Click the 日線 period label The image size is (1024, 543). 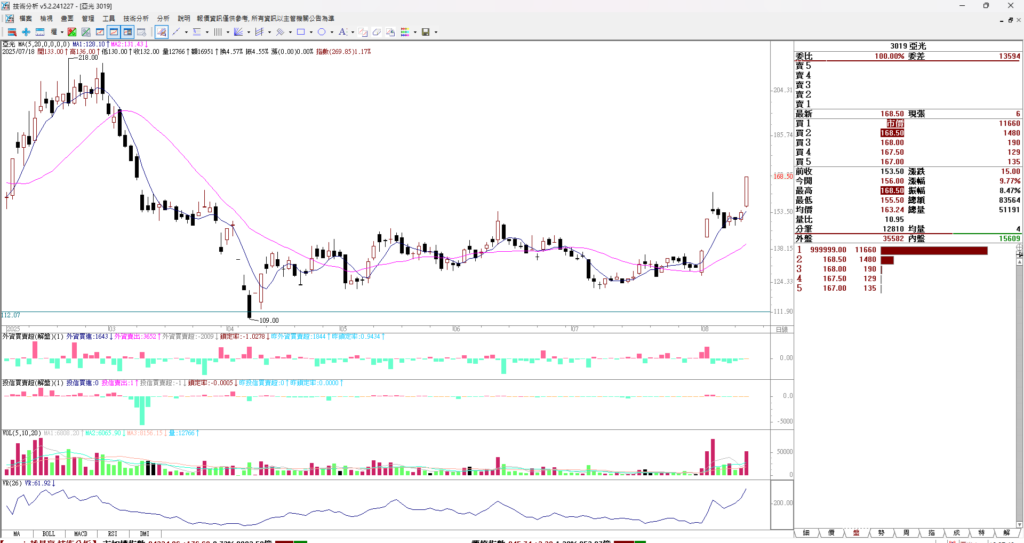pyautogui.click(x=781, y=328)
